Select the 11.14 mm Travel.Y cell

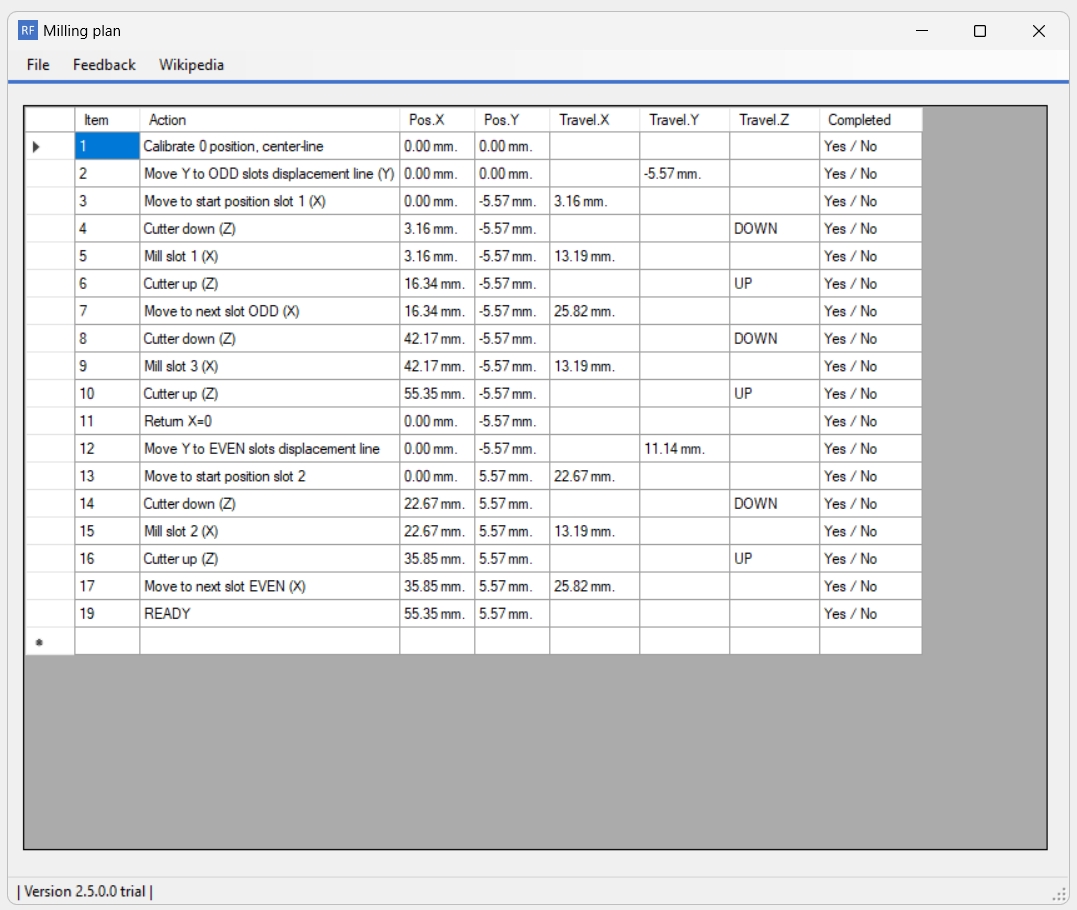pyautogui.click(x=674, y=449)
